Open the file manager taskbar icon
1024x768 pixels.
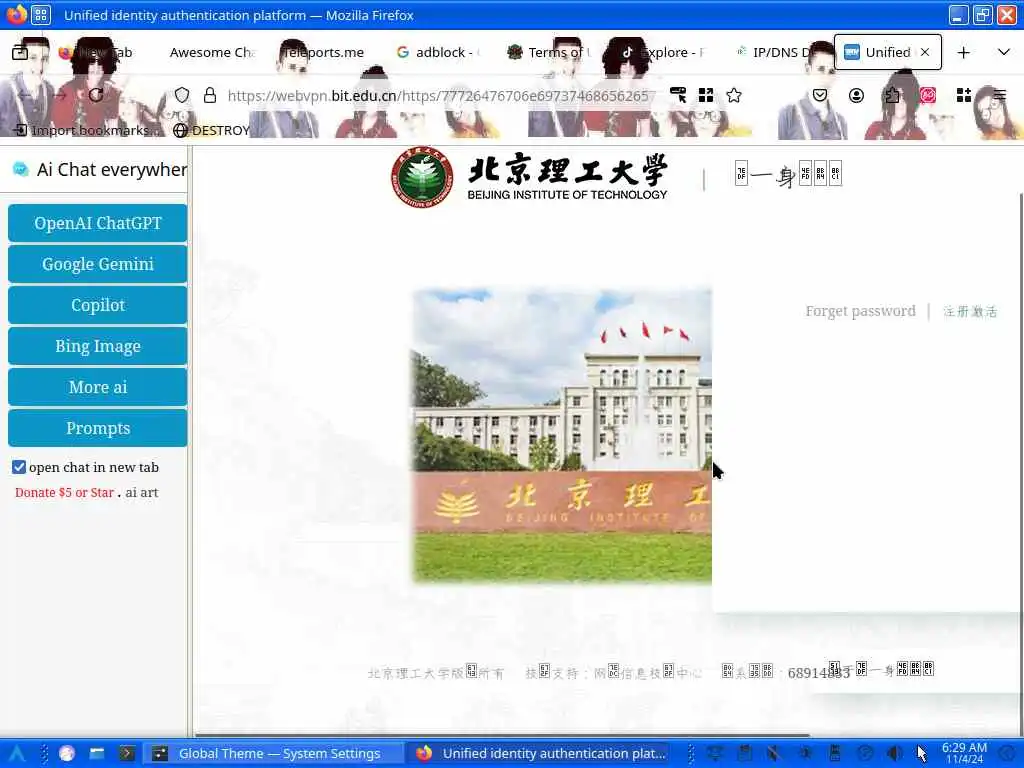click(x=97, y=754)
